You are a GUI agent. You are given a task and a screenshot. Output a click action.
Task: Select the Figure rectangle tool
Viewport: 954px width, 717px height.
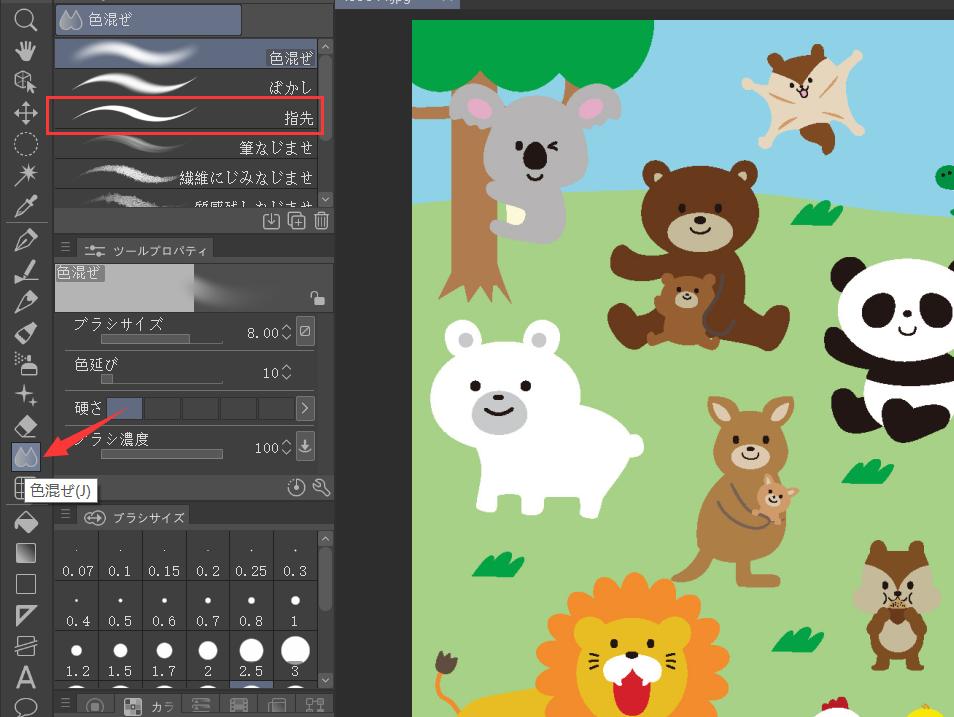point(26,584)
